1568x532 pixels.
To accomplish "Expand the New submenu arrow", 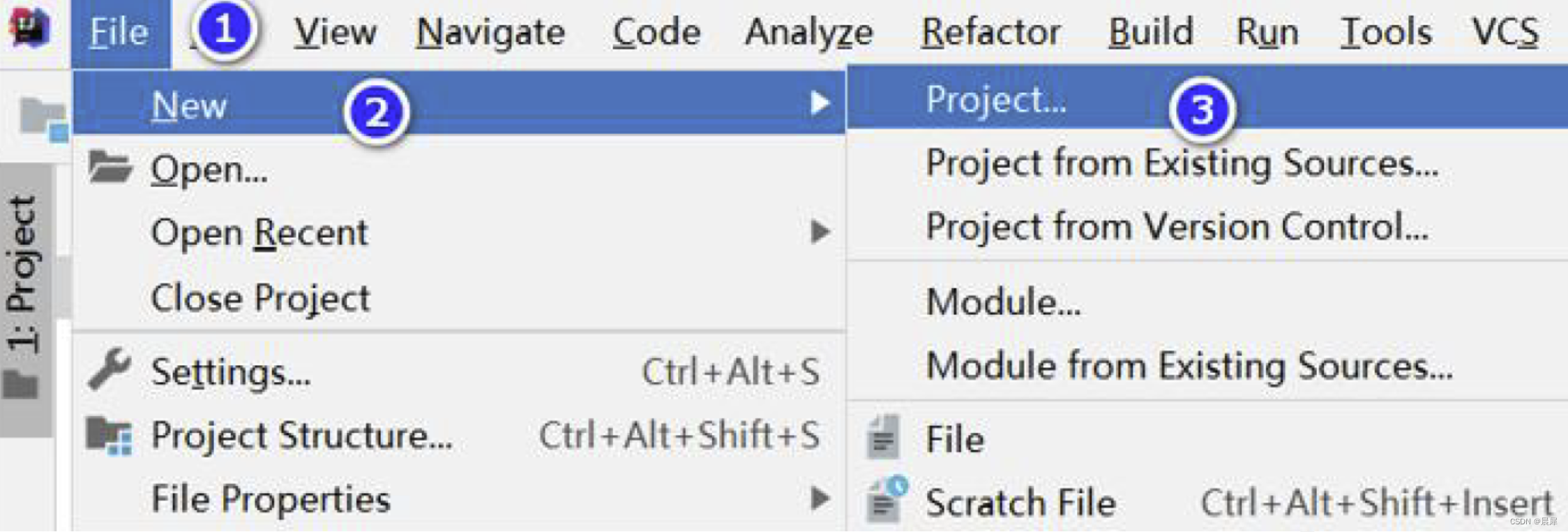I will click(820, 103).
